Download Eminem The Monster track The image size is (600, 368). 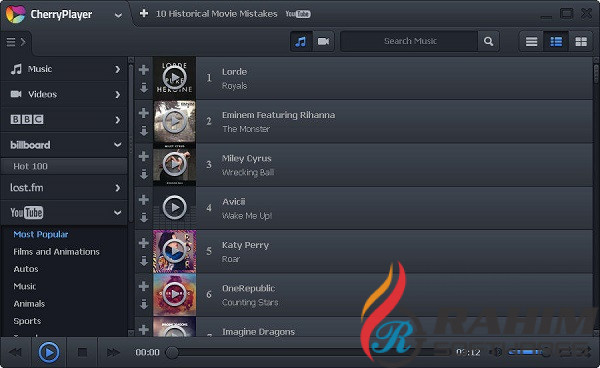click(x=144, y=131)
